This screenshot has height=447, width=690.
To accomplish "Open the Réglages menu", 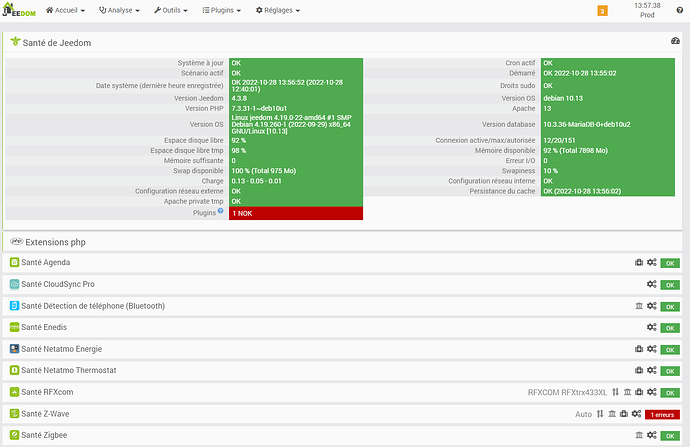I will click(278, 10).
